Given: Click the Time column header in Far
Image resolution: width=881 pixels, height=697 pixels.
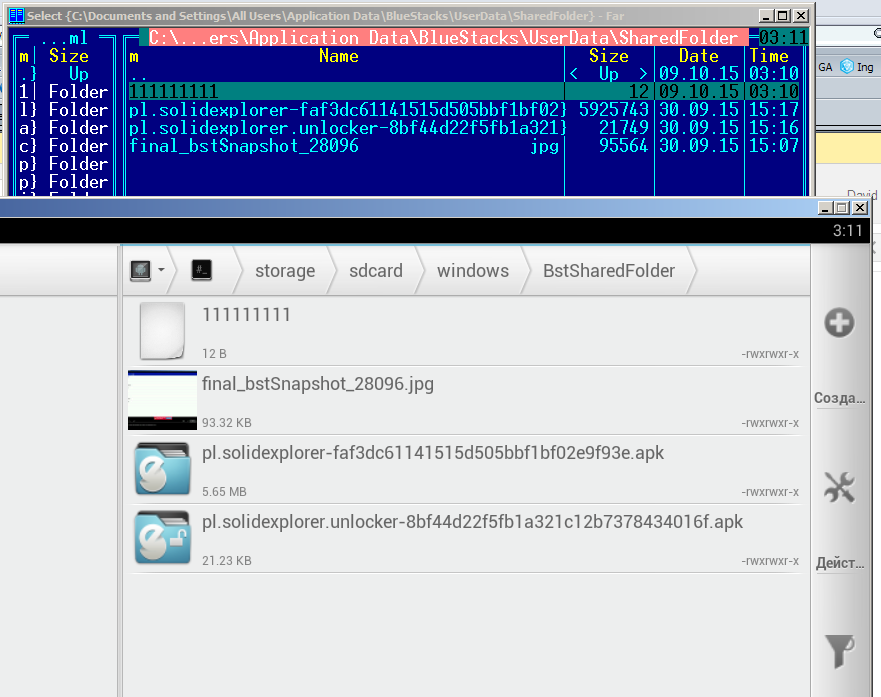Looking at the screenshot, I should click(769, 56).
